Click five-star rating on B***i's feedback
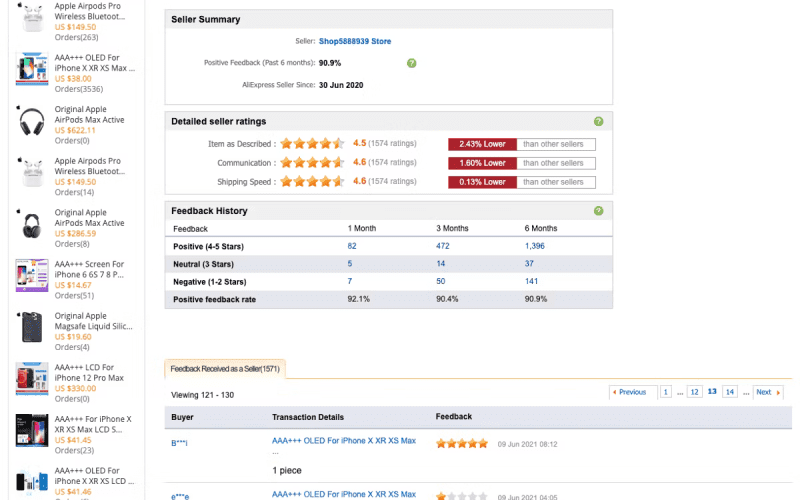Image resolution: width=800 pixels, height=500 pixels. [x=462, y=443]
